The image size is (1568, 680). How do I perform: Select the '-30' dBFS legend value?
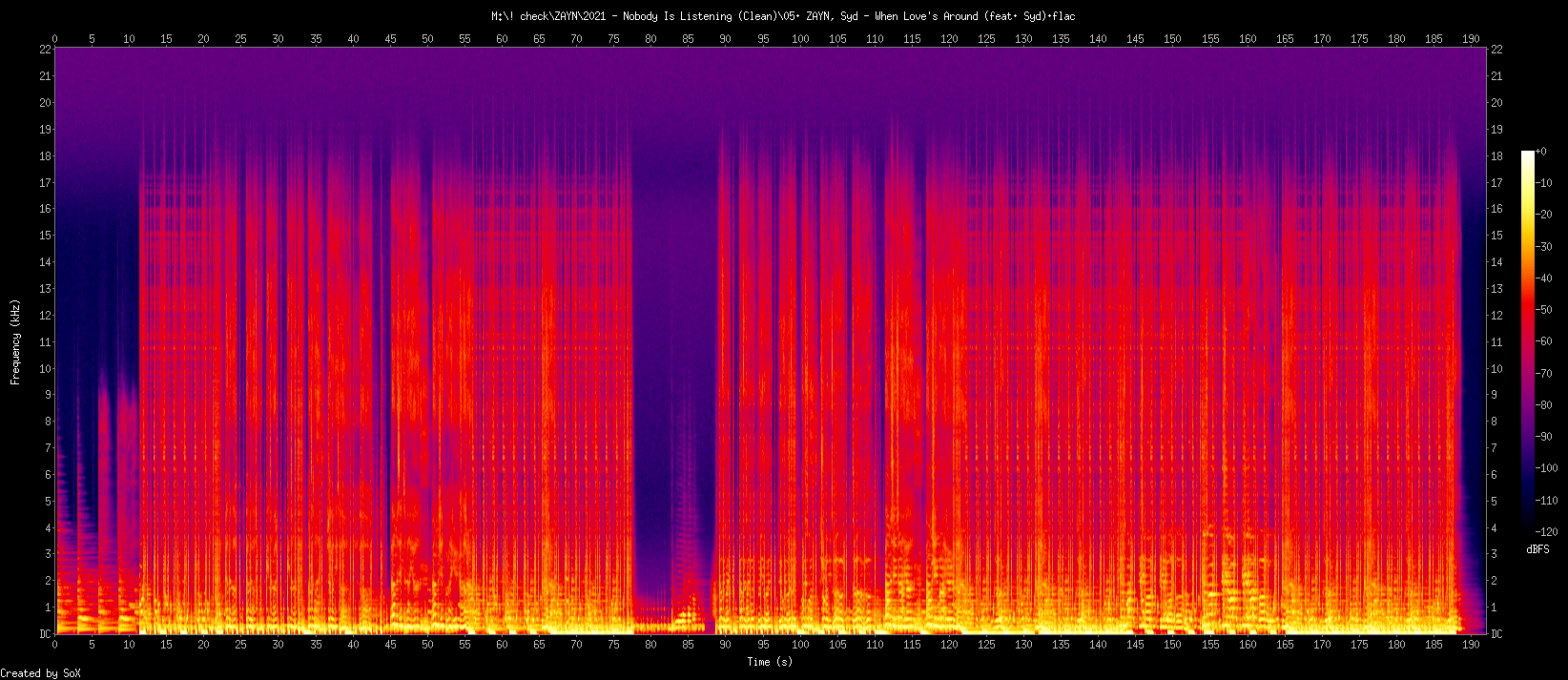1544,247
